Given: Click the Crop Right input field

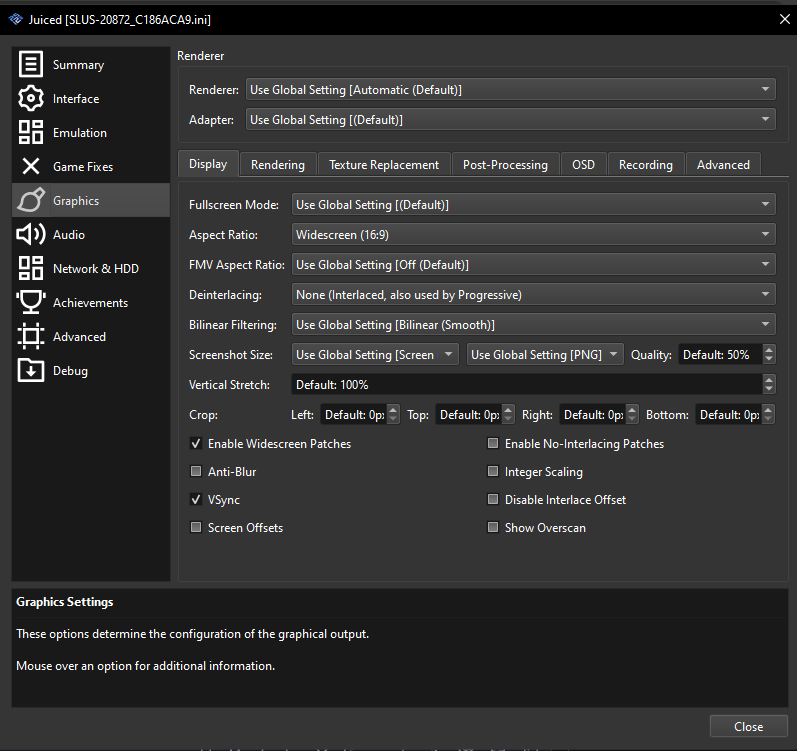Looking at the screenshot, I should coord(593,415).
